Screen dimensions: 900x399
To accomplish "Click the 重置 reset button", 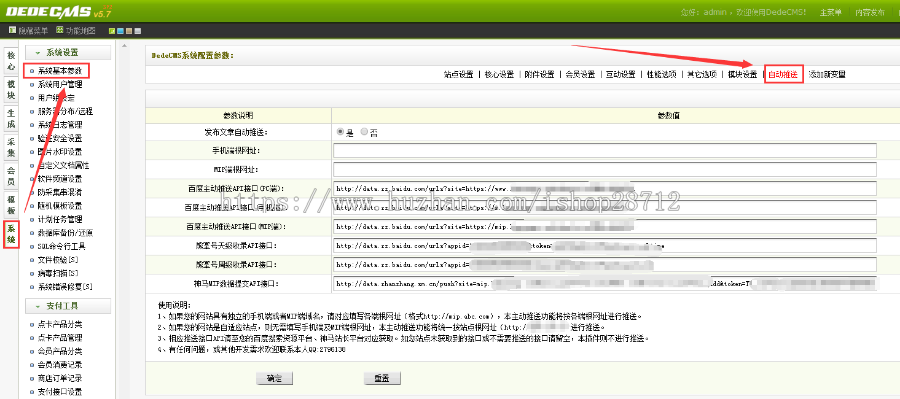I will tap(382, 379).
